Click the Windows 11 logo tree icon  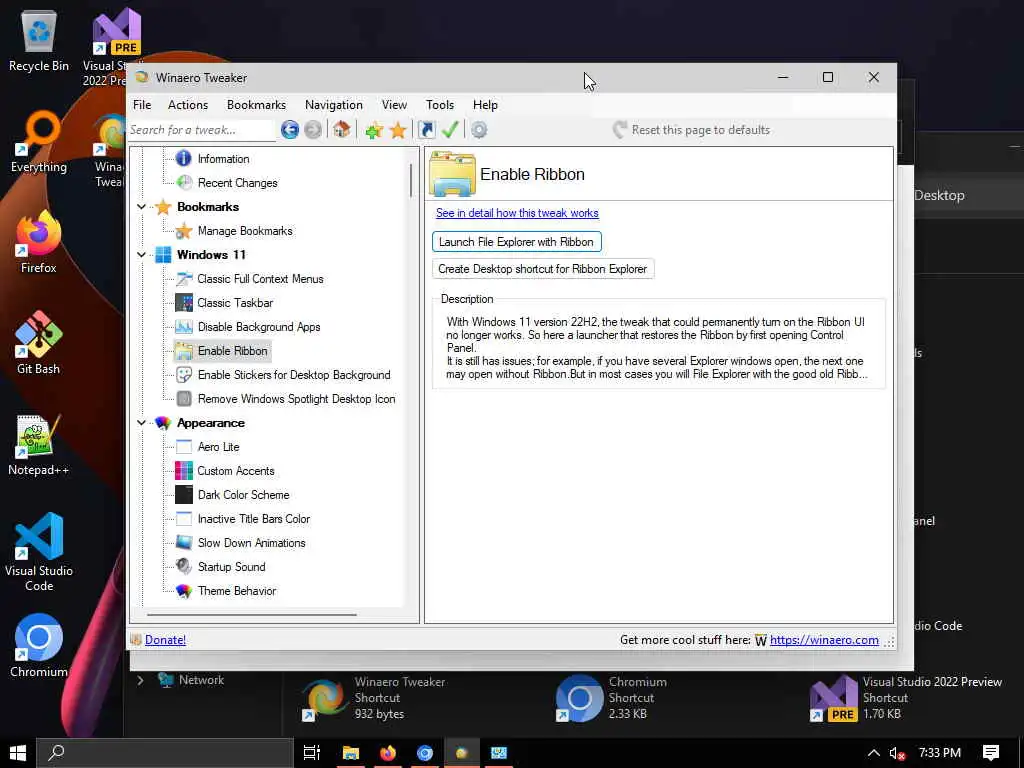pyautogui.click(x=163, y=255)
